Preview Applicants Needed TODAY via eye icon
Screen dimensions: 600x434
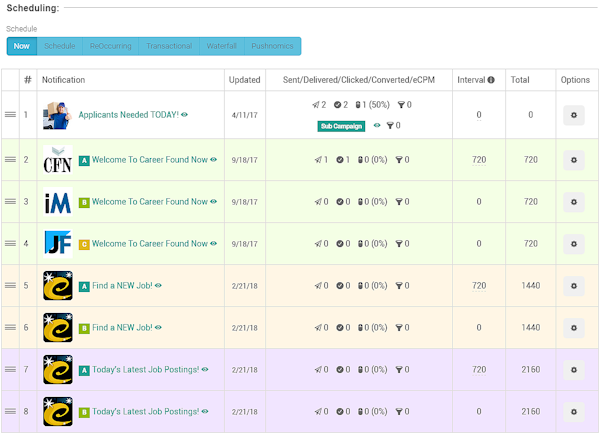184,114
